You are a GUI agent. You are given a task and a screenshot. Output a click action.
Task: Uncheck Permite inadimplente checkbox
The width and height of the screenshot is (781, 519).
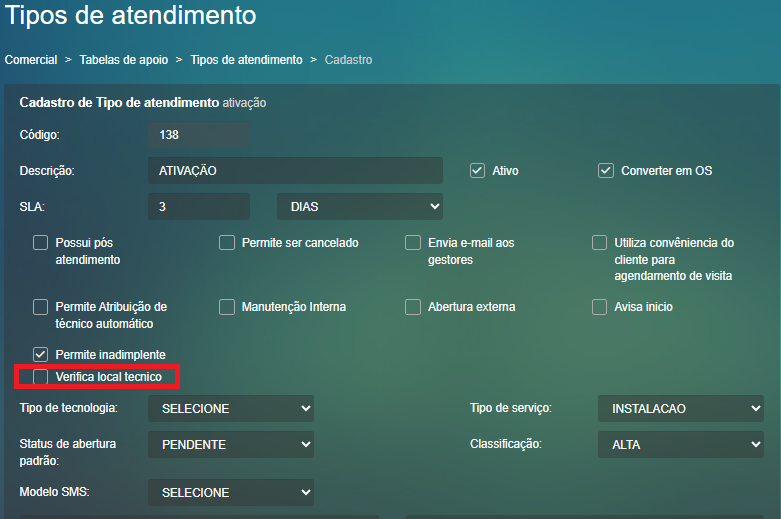[40, 355]
